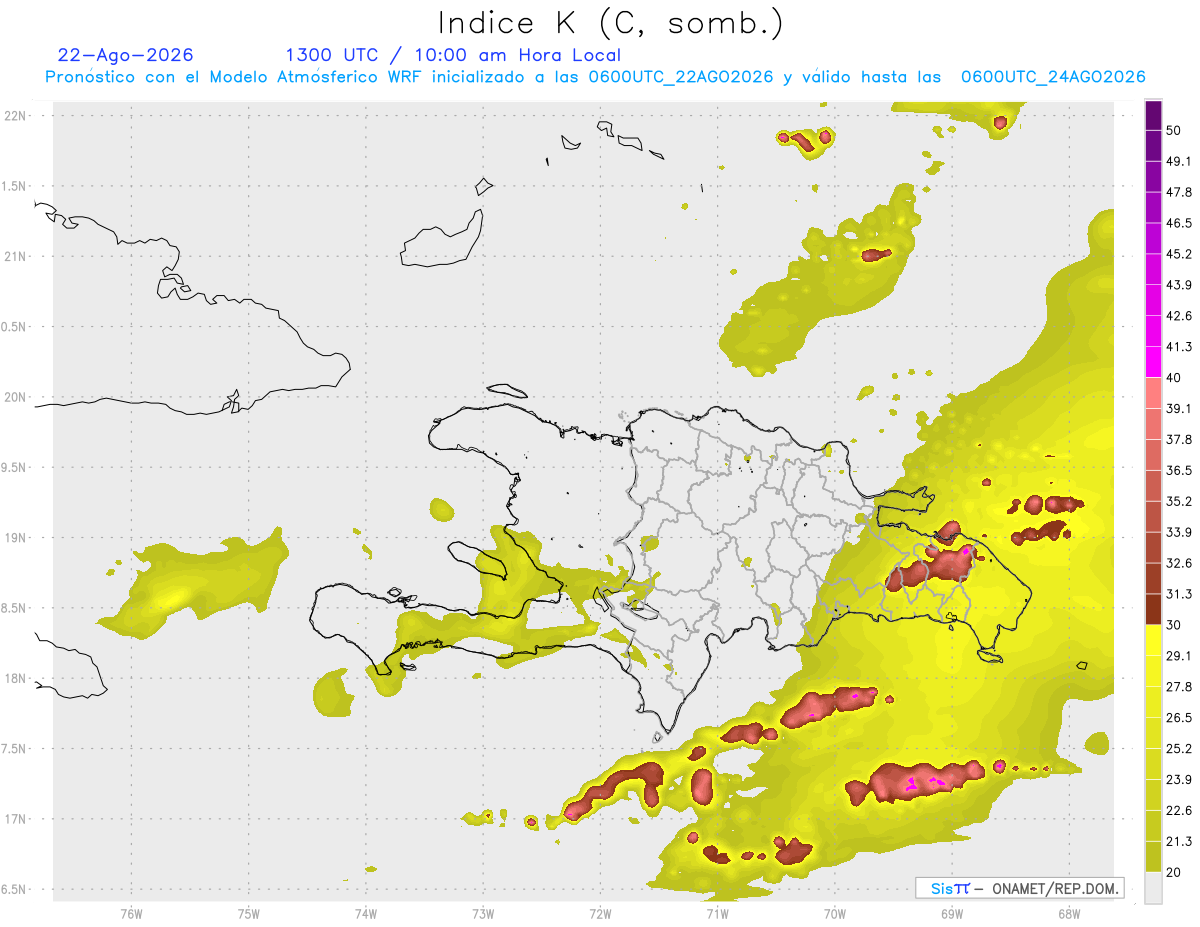Click the '71W' longitude axis label
Image resolution: width=1200 pixels, height=927 pixels.
[717, 914]
